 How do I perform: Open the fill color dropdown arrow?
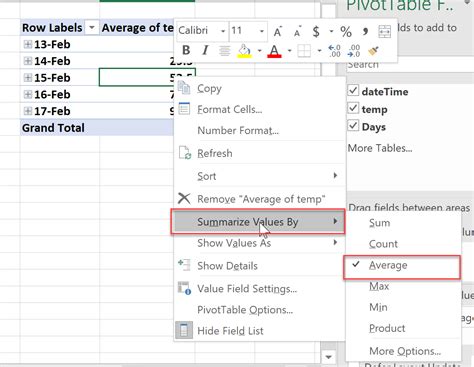tap(259, 51)
